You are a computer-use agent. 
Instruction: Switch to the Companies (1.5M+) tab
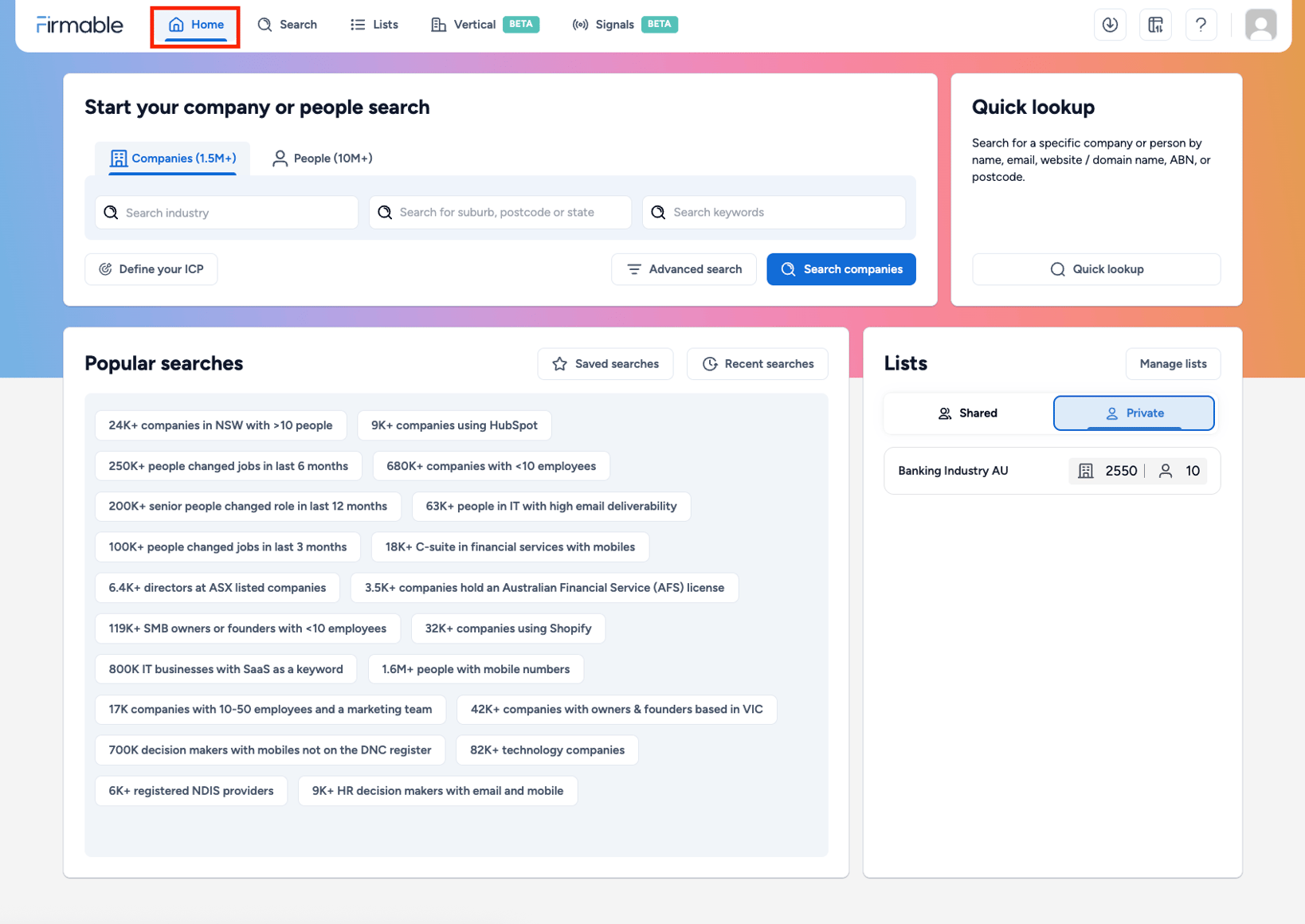pos(172,158)
